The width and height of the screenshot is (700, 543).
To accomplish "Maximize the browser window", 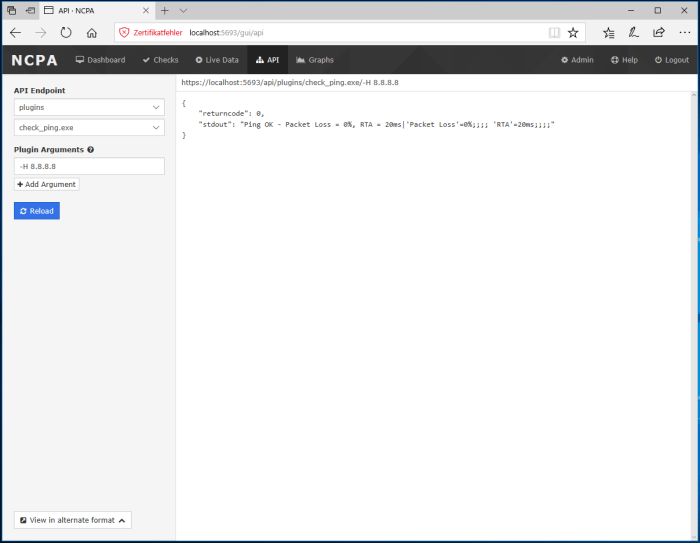I will [658, 10].
